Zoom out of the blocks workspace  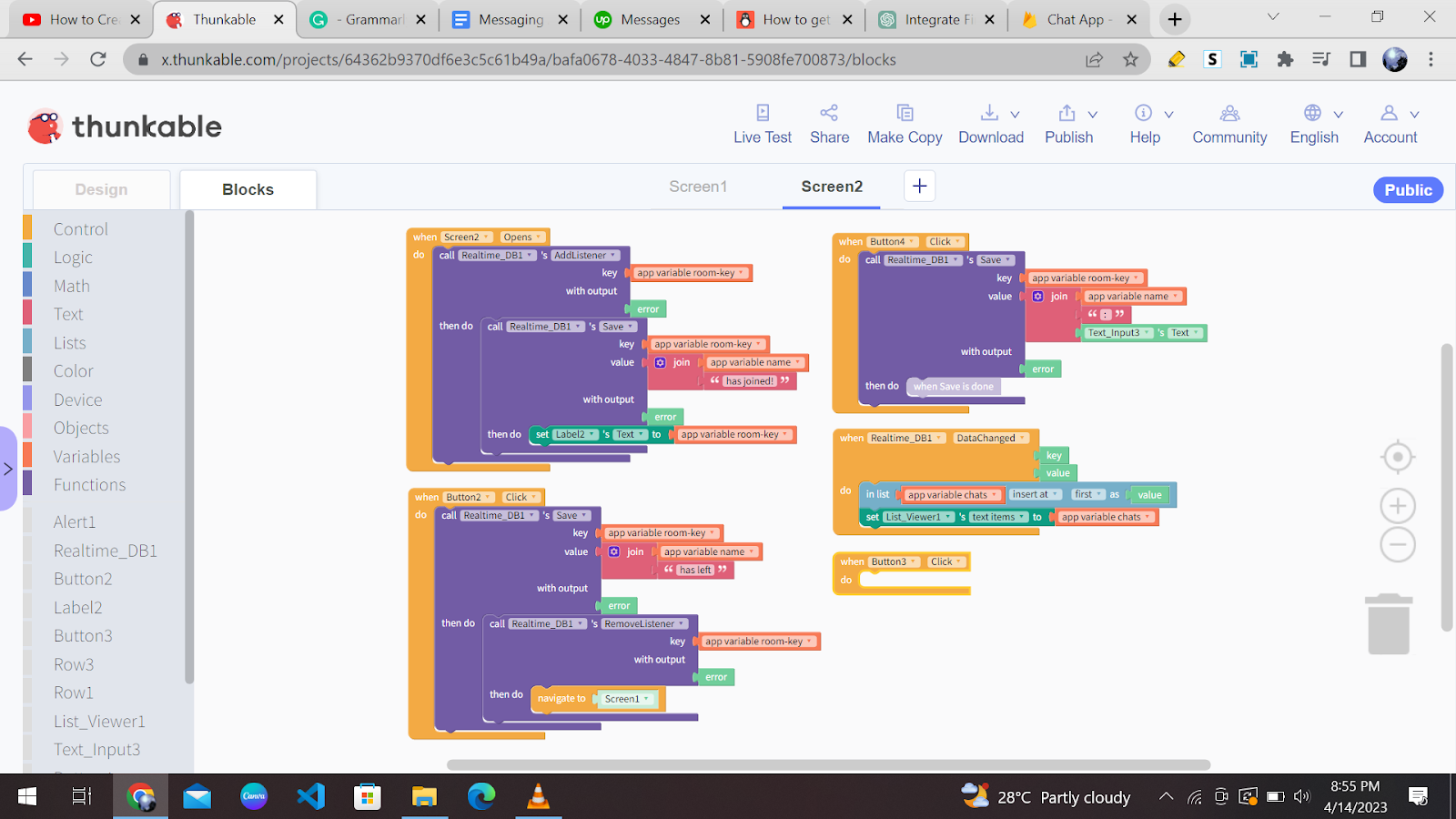pyautogui.click(x=1398, y=545)
